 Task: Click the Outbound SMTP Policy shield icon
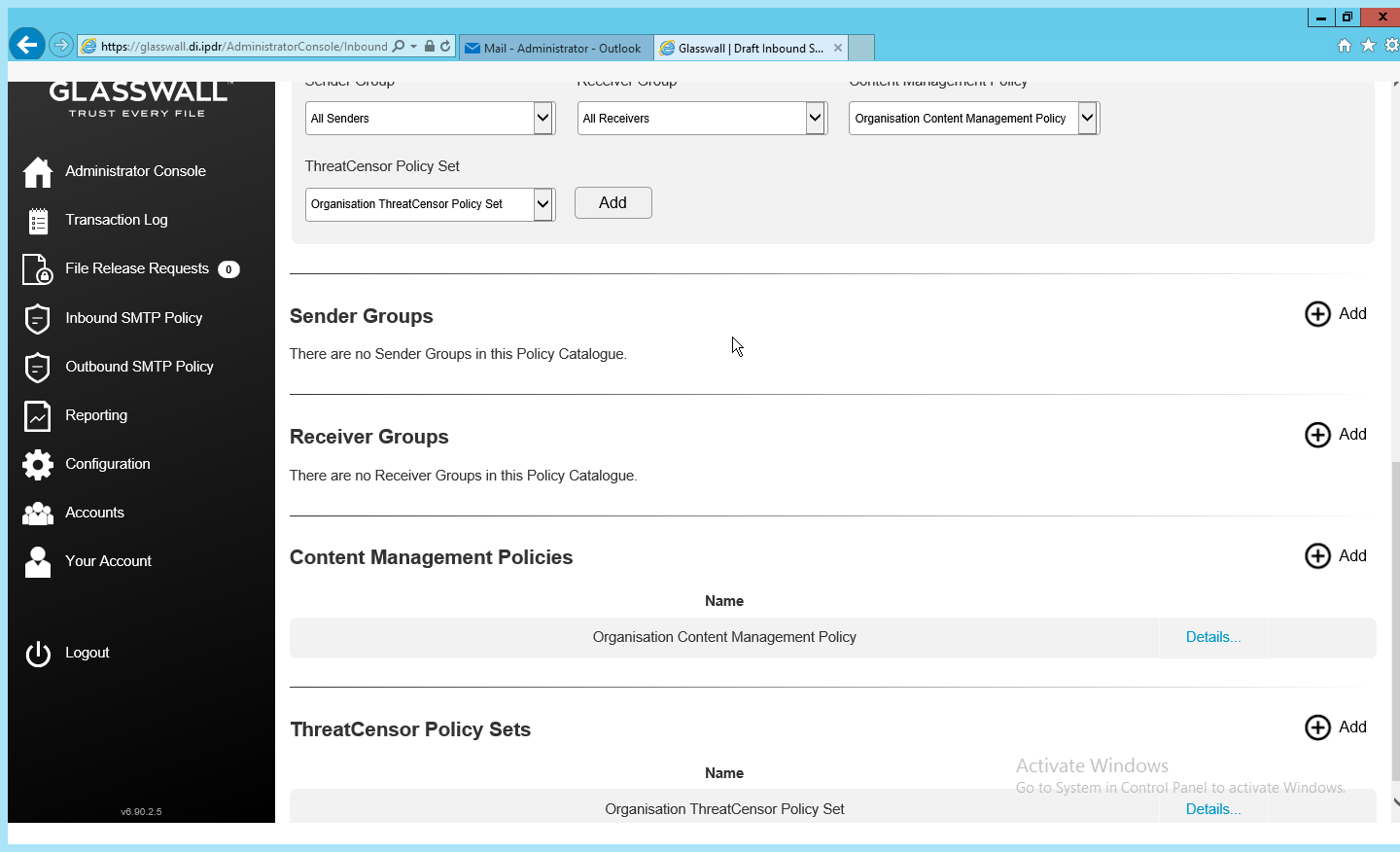(x=37, y=368)
